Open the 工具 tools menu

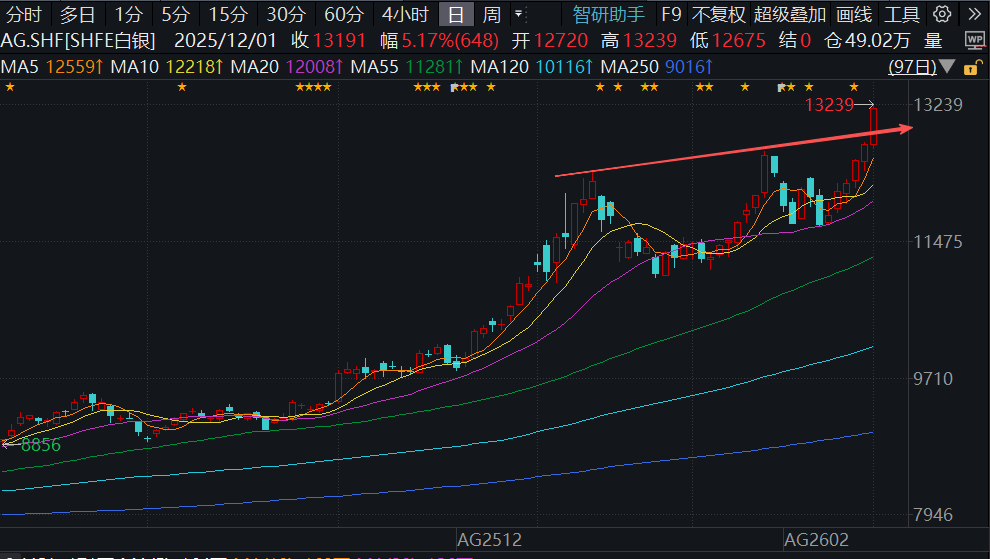pos(902,14)
